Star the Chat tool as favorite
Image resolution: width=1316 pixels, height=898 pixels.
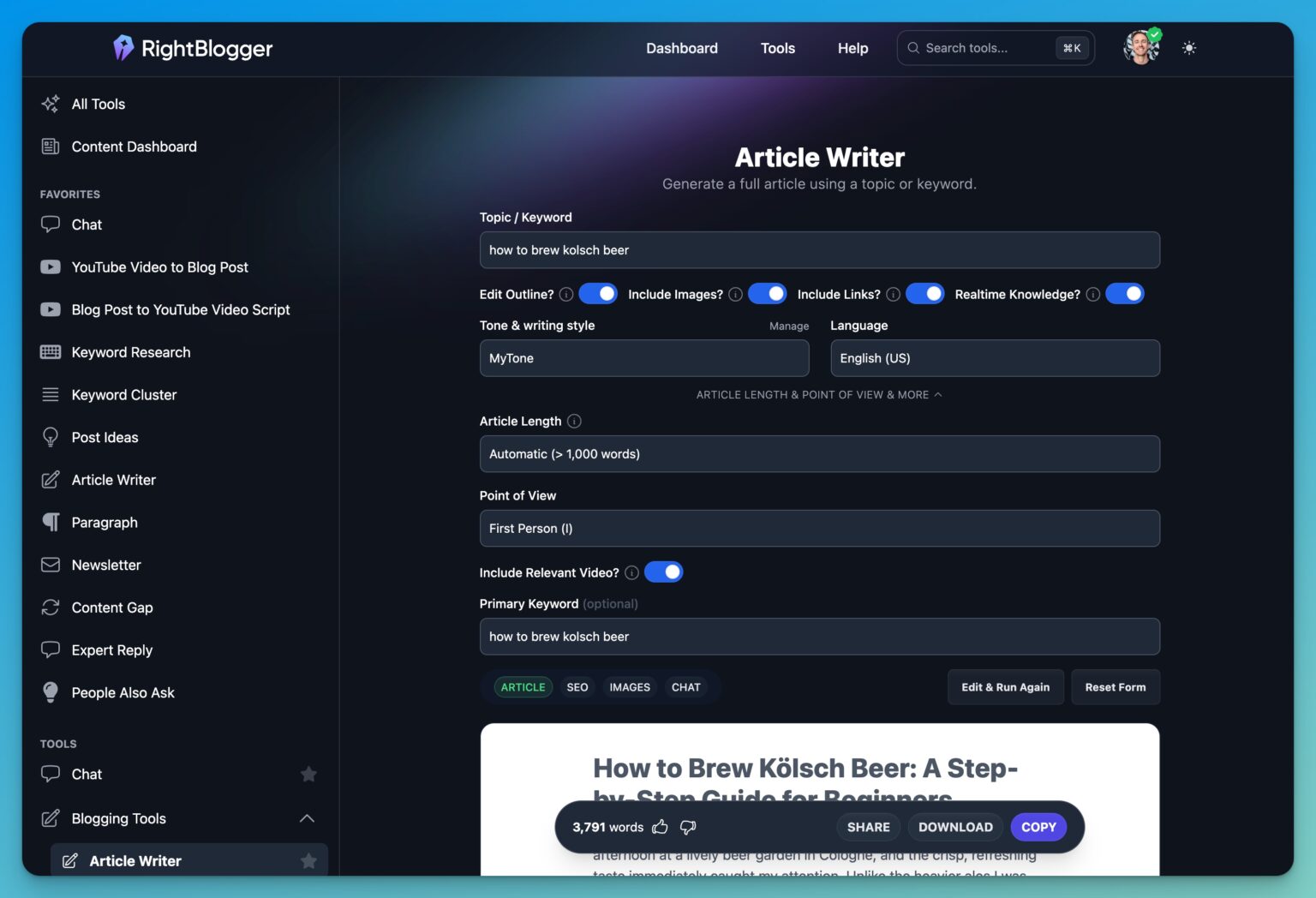pos(308,774)
